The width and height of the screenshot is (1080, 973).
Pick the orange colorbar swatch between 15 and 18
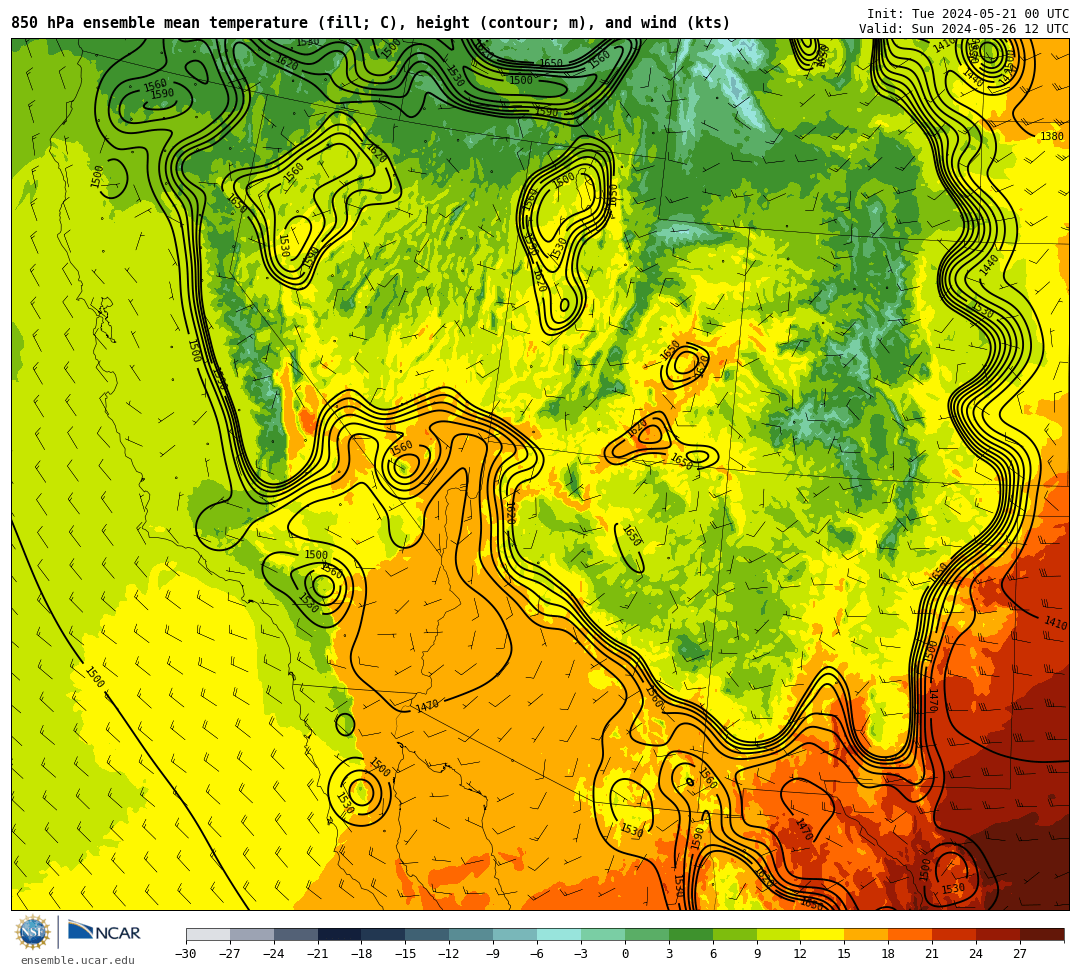click(867, 934)
